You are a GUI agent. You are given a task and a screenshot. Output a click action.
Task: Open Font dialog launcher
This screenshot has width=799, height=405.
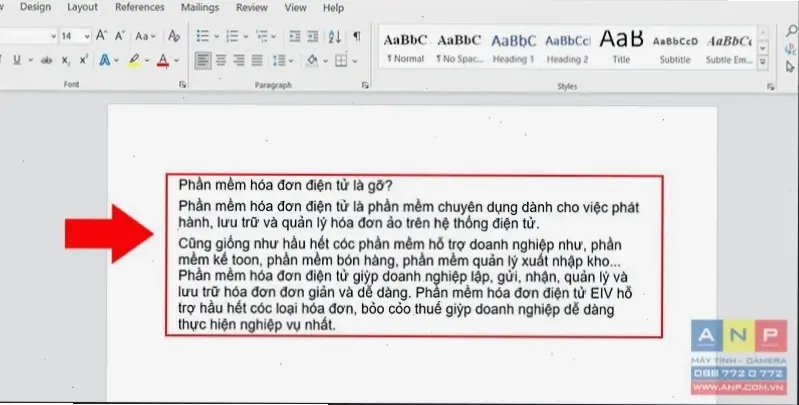tap(182, 85)
